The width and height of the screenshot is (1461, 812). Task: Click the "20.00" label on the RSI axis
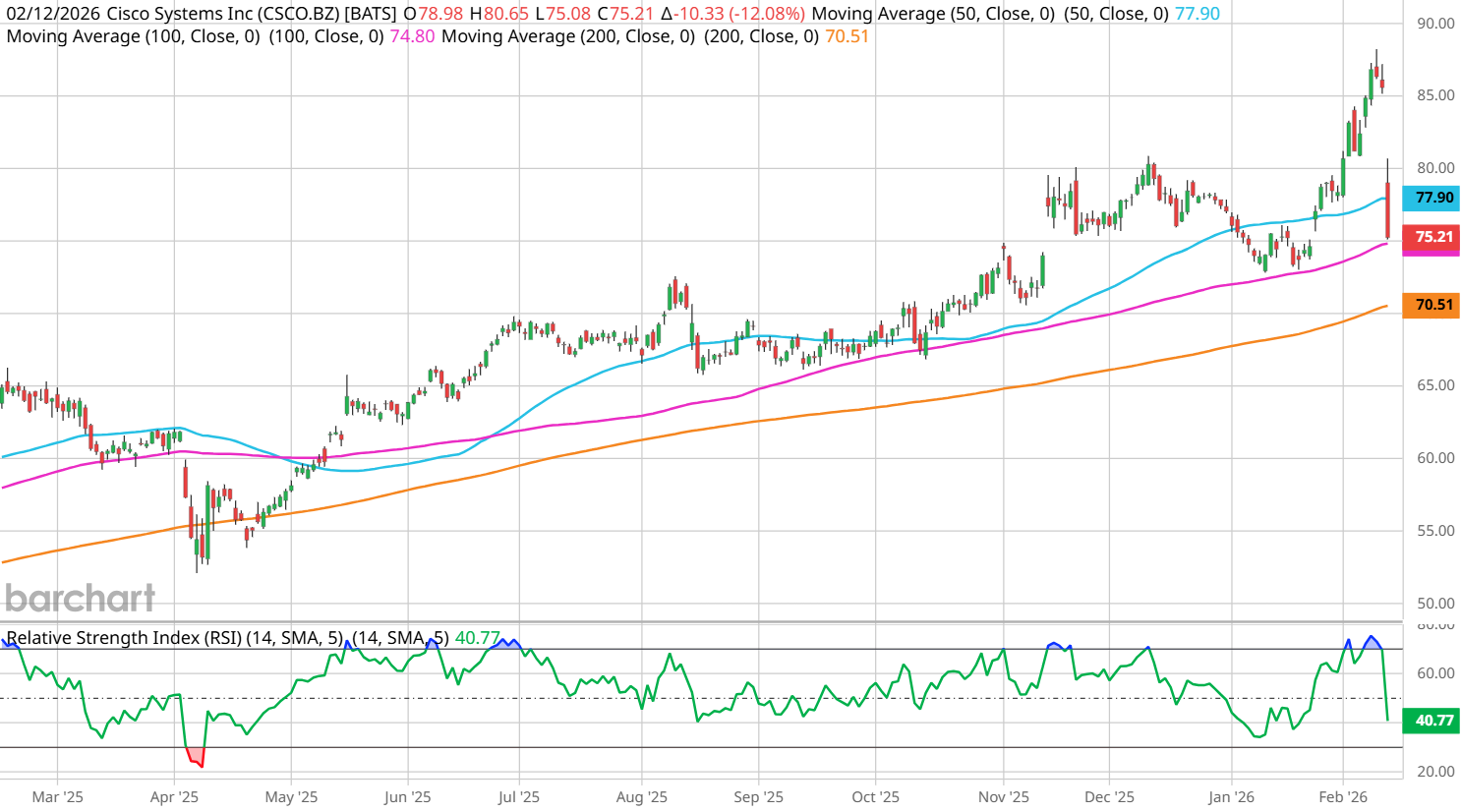[x=1435, y=772]
